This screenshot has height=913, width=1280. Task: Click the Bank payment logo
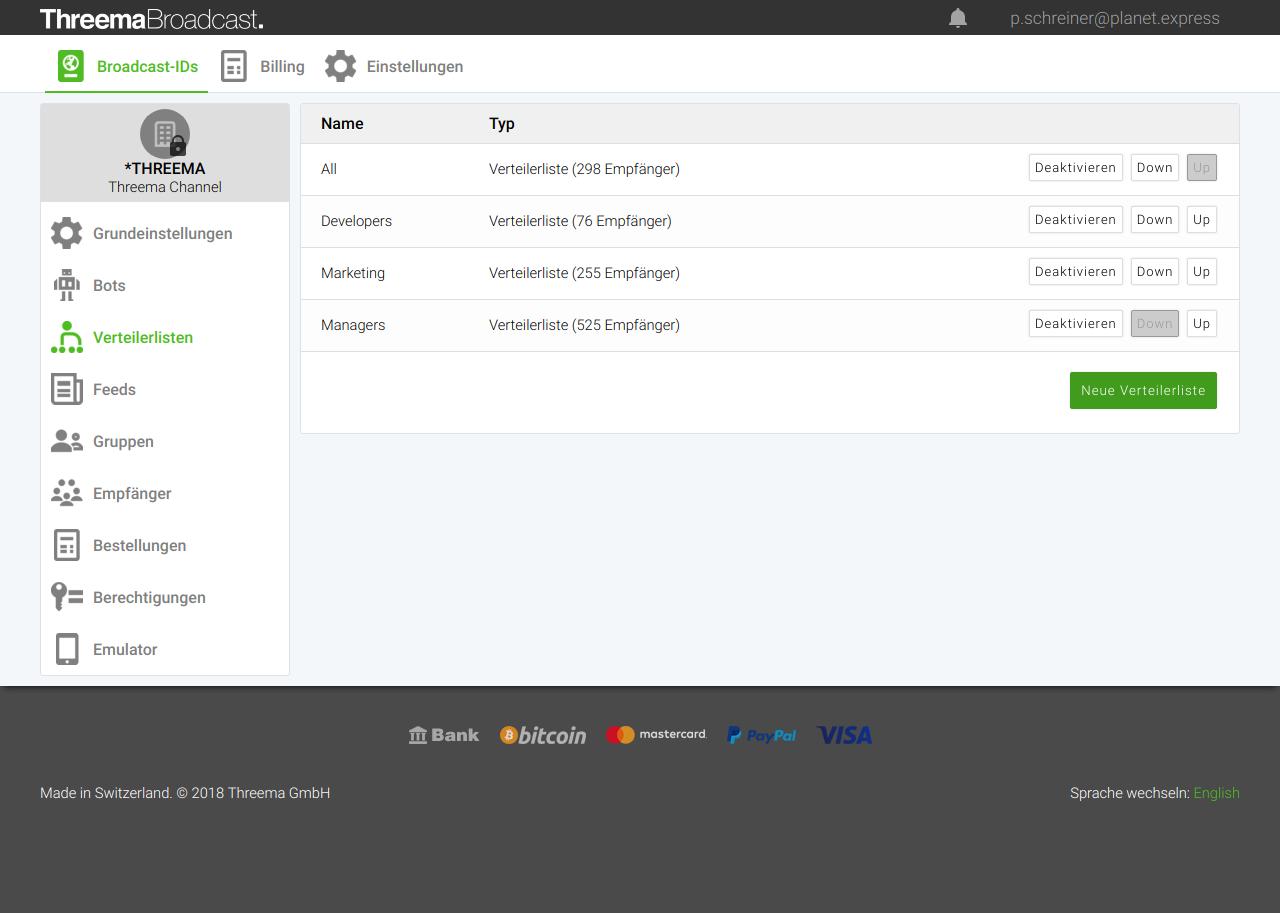pyautogui.click(x=444, y=735)
